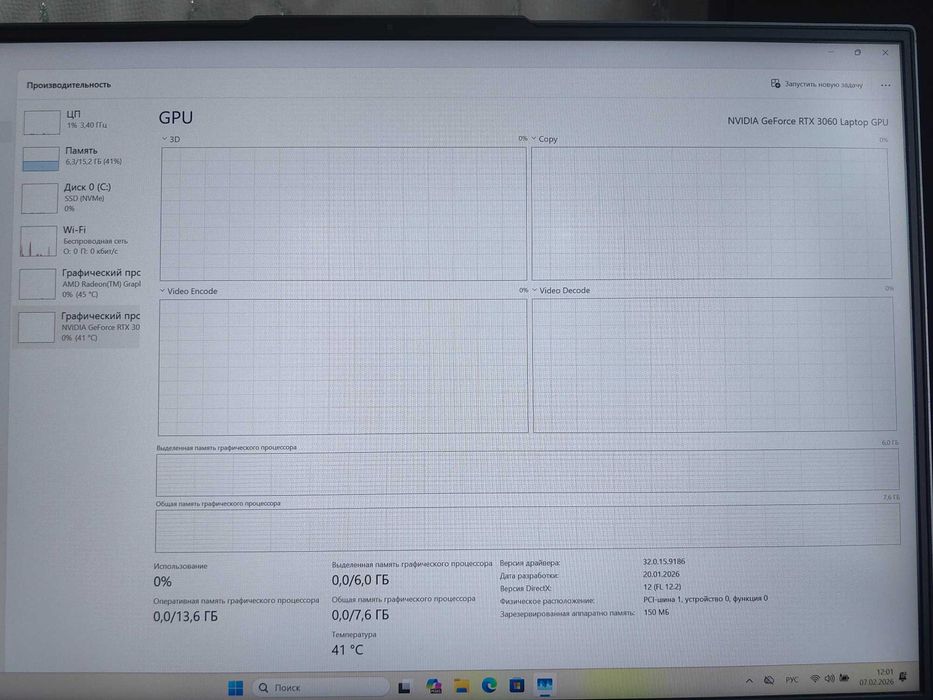The height and width of the screenshot is (700, 933).
Task: Open the 3D engine graph dropdown
Action: pyautogui.click(x=171, y=139)
